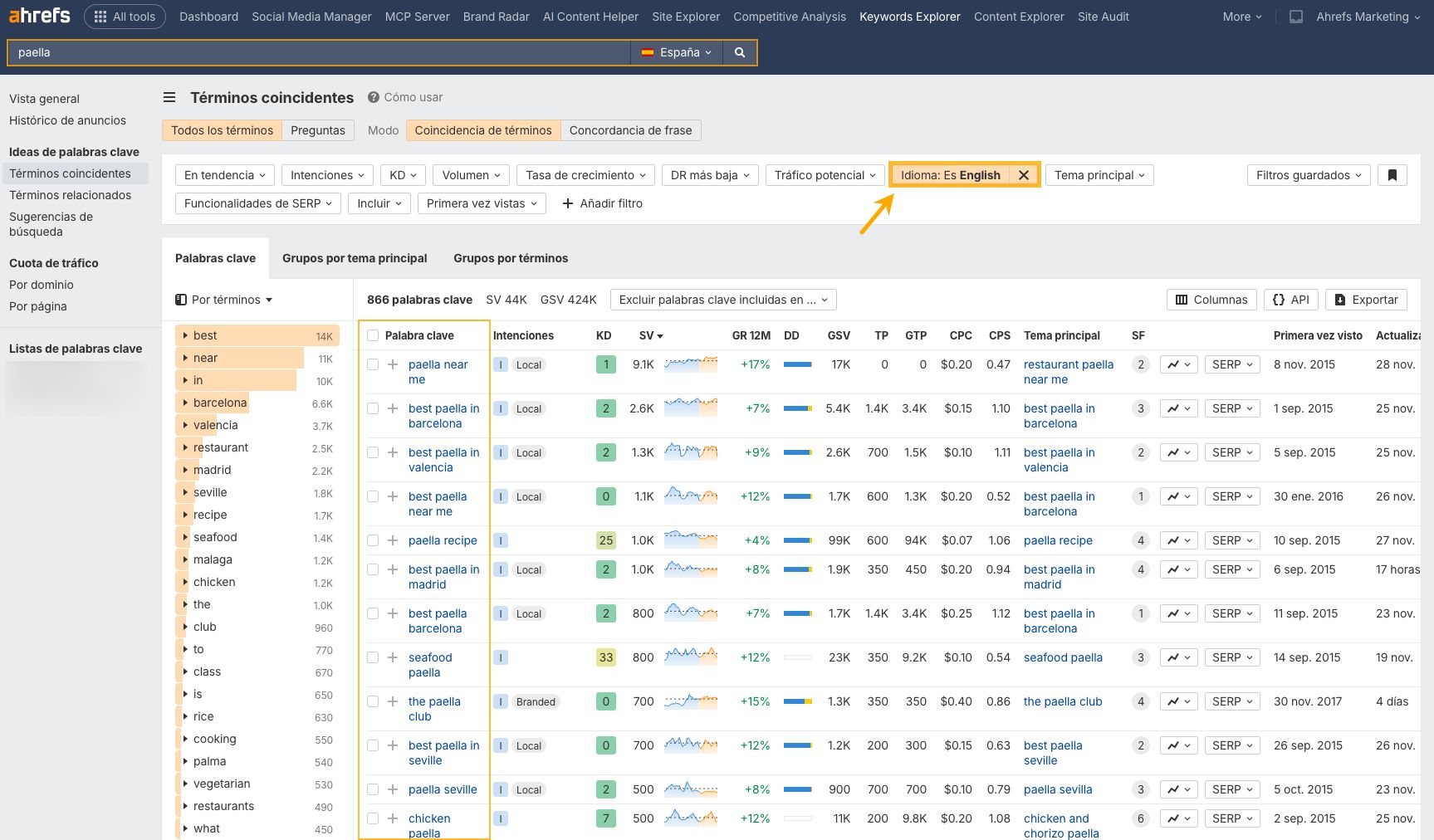Open the Columnas settings

(x=1211, y=300)
